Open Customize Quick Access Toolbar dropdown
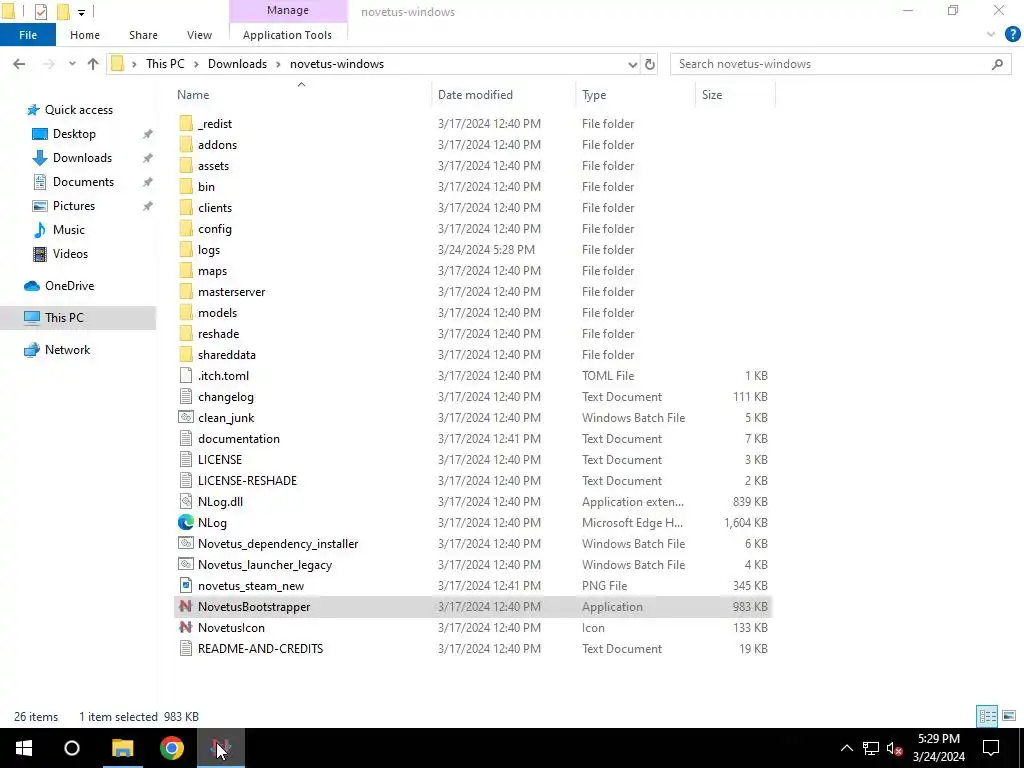Screen dimensions: 1024x768 tap(81, 12)
